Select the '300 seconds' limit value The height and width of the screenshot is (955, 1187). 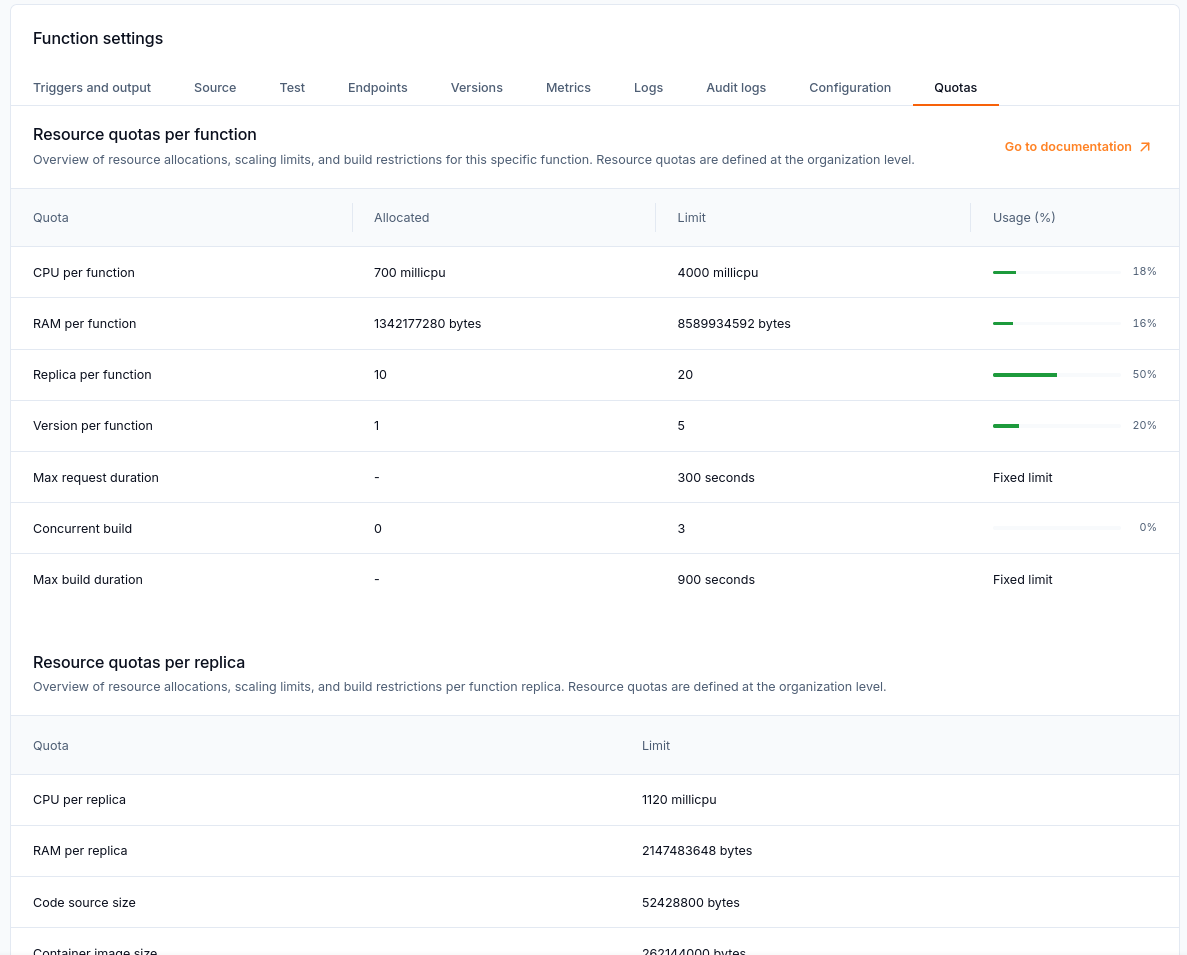[716, 478]
